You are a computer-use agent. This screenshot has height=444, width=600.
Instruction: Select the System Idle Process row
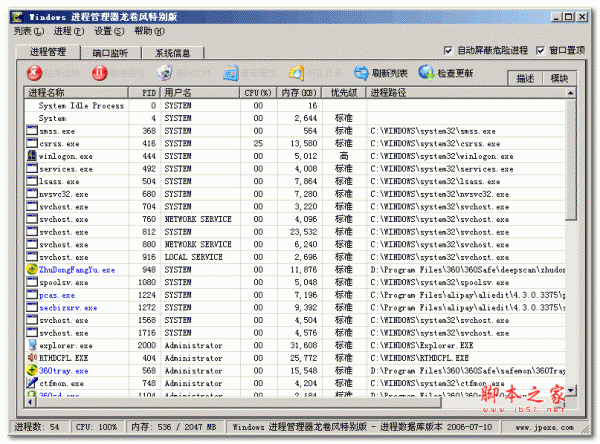tap(295, 105)
